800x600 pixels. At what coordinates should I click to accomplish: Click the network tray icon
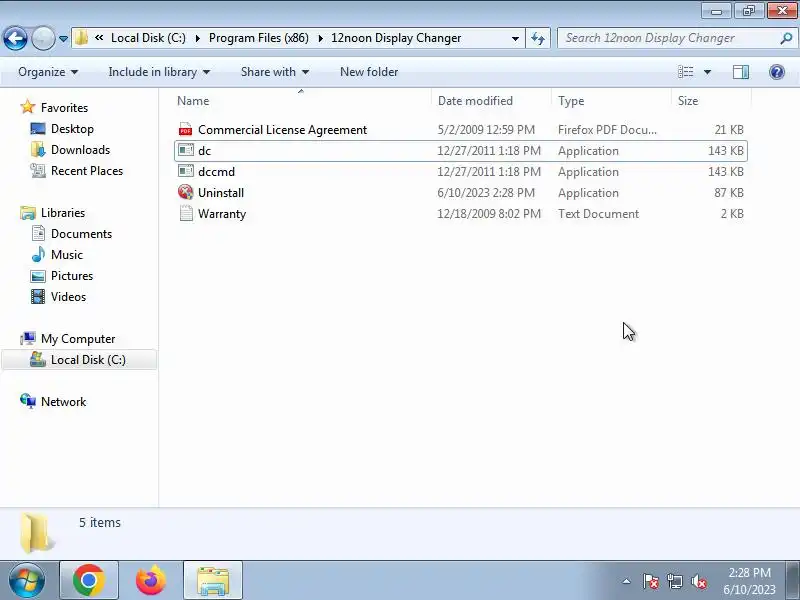click(674, 581)
